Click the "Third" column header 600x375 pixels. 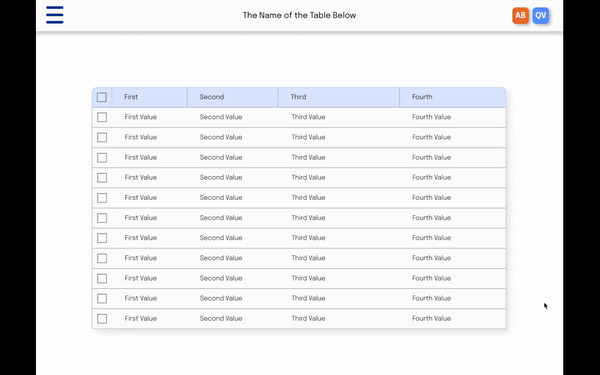339,97
